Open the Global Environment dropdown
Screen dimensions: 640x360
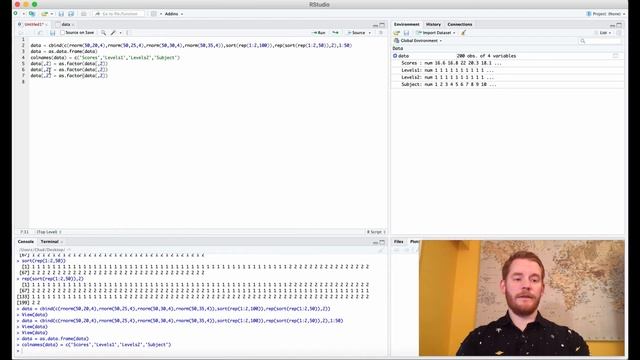tap(418, 41)
